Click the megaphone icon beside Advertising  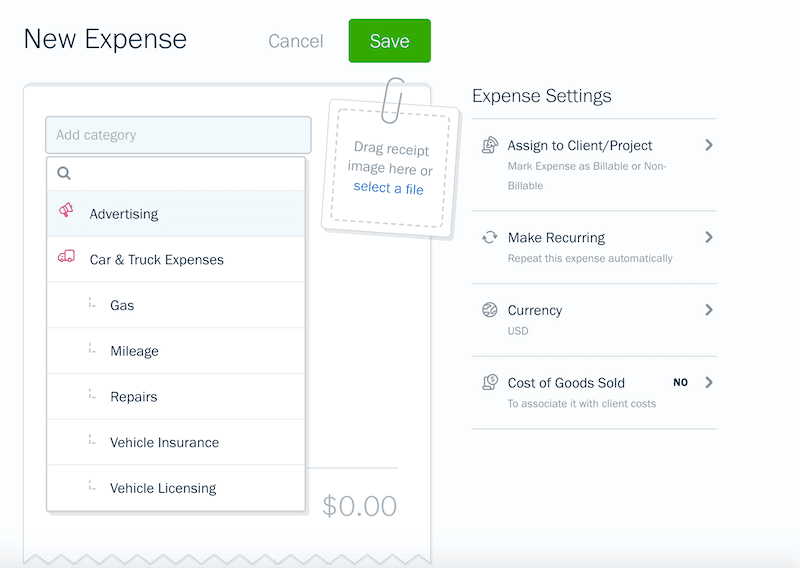[x=66, y=211]
